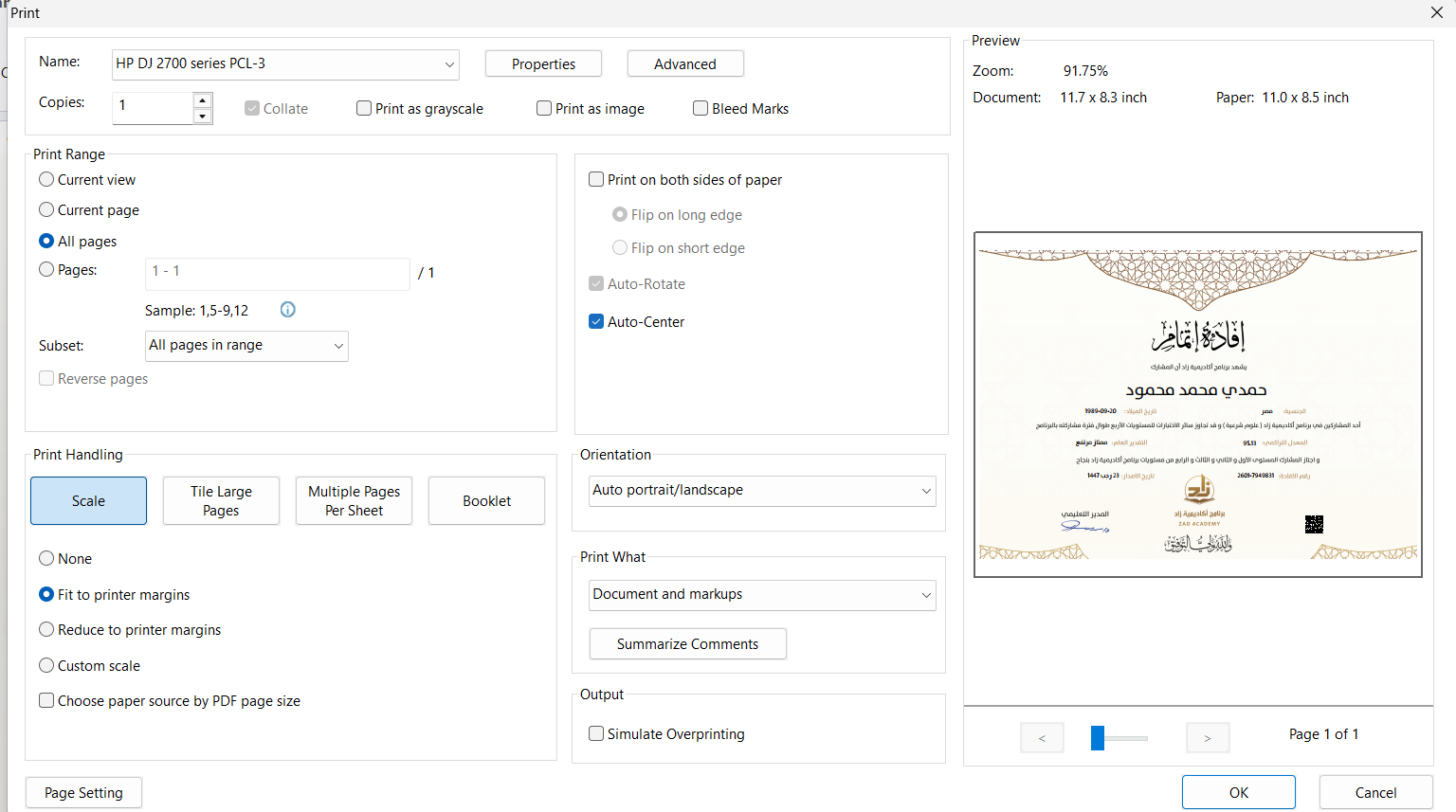Decrease copies with the down spinner arrow
The width and height of the screenshot is (1456, 812).
pyautogui.click(x=202, y=117)
